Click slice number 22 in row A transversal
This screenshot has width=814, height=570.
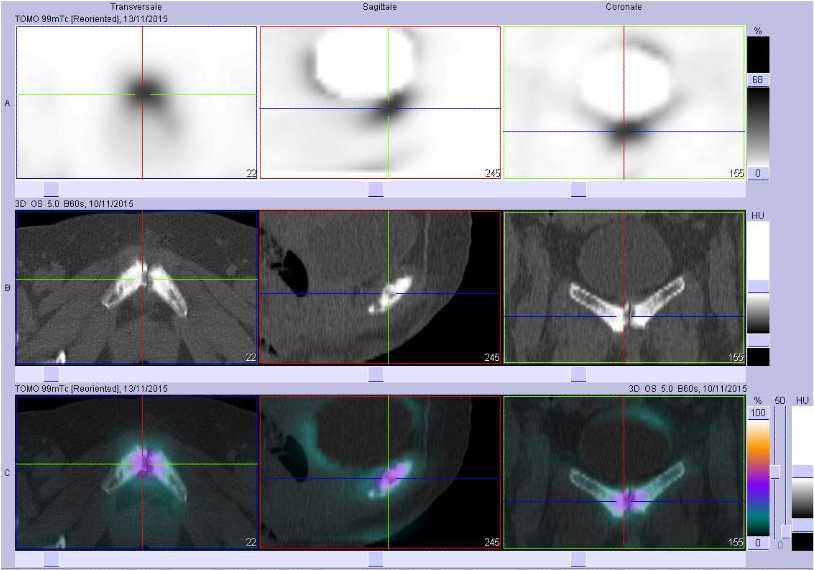(x=251, y=173)
